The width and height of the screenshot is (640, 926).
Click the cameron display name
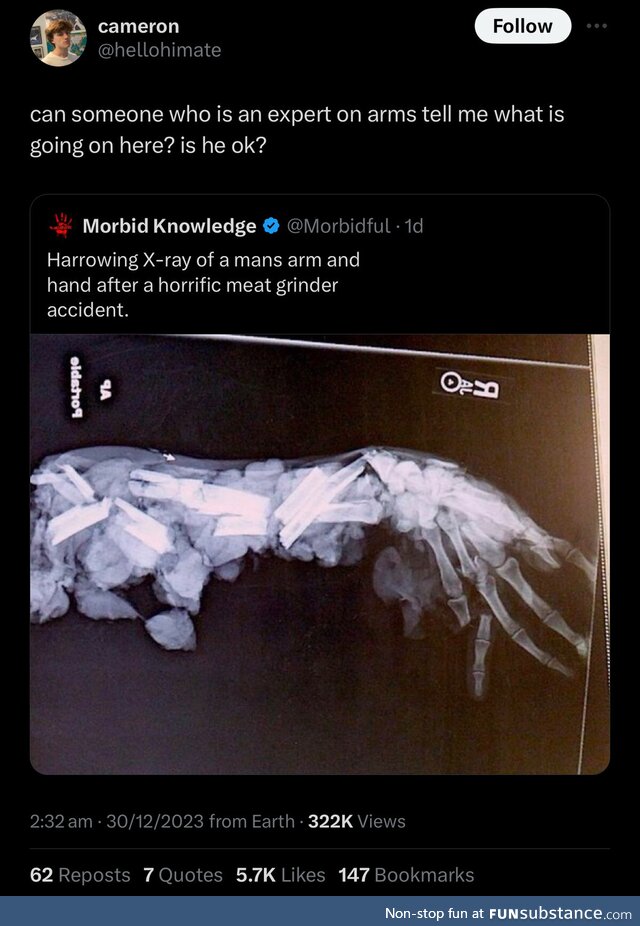138,27
